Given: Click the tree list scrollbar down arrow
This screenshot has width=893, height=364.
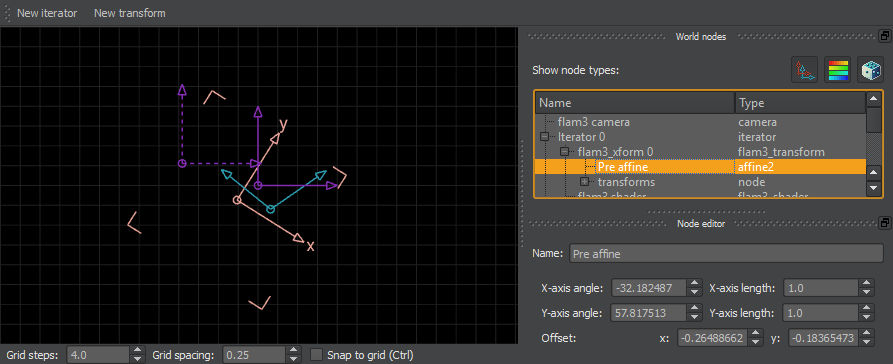Looking at the screenshot, I should 874,187.
